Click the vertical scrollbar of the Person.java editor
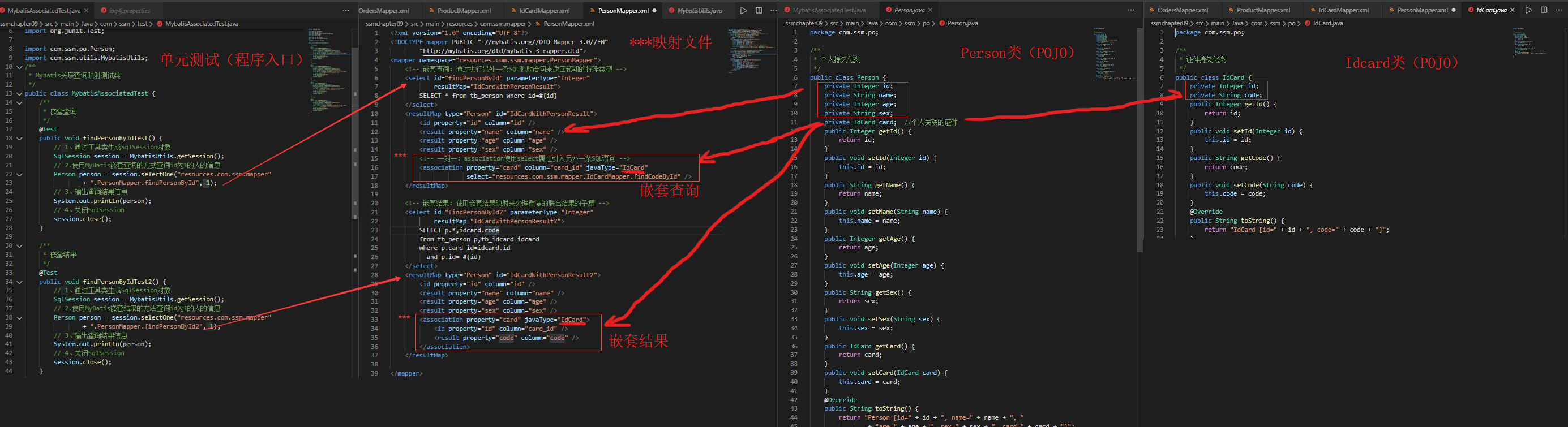1568x427 pixels. coord(1139,140)
